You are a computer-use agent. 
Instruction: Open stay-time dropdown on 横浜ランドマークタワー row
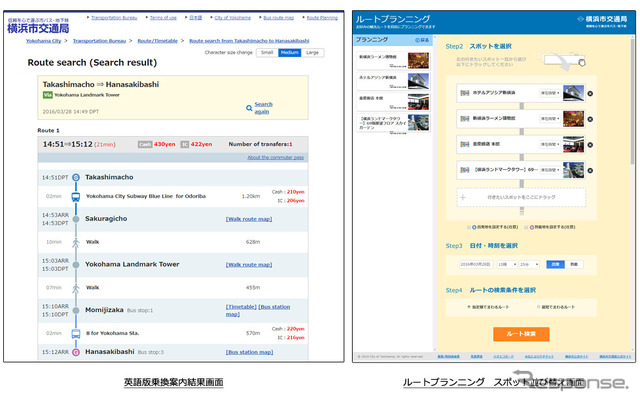coord(550,170)
